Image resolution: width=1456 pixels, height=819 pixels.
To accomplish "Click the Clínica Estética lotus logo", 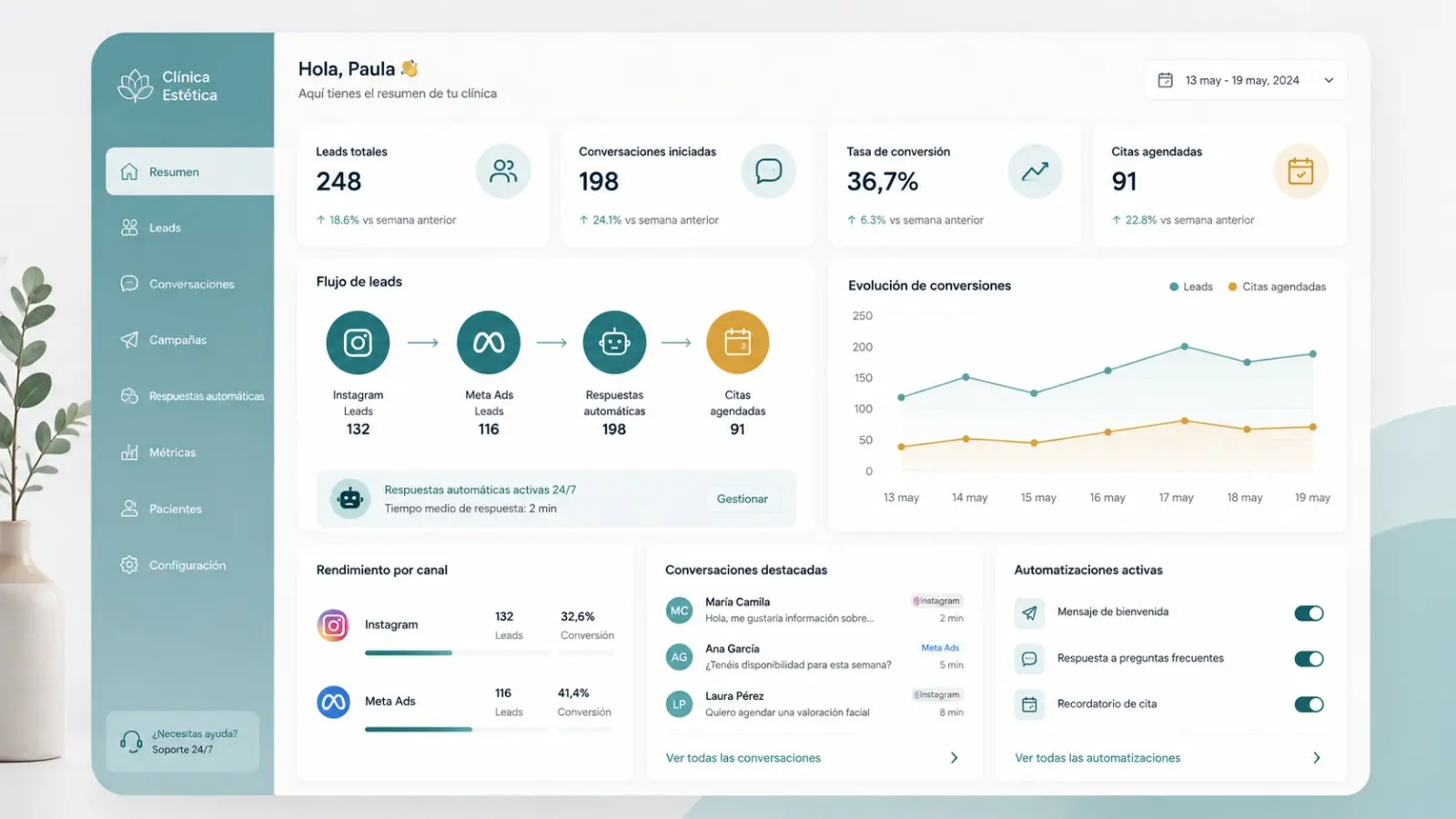I will pos(136,86).
